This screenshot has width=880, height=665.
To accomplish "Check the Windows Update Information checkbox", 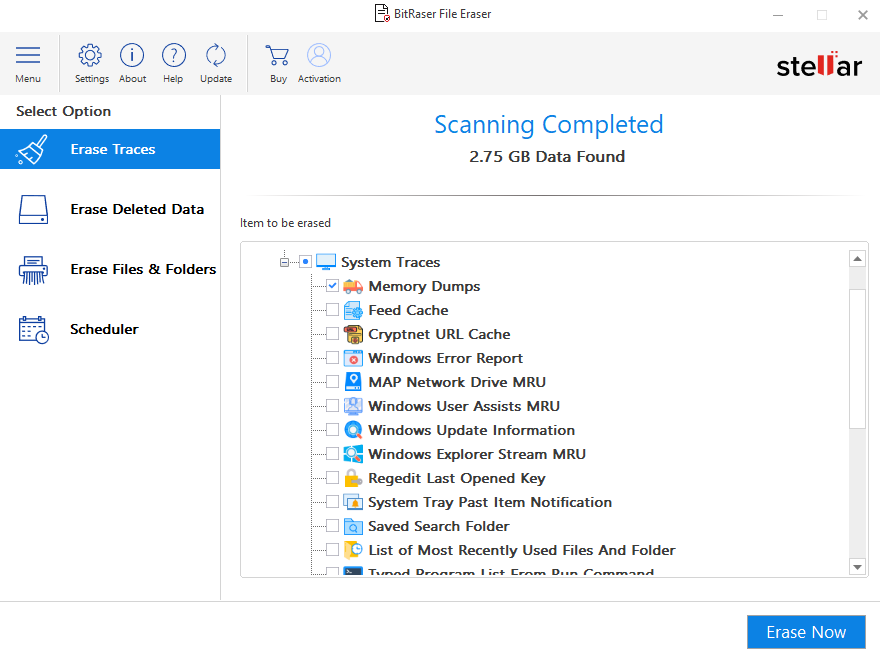I will (332, 430).
